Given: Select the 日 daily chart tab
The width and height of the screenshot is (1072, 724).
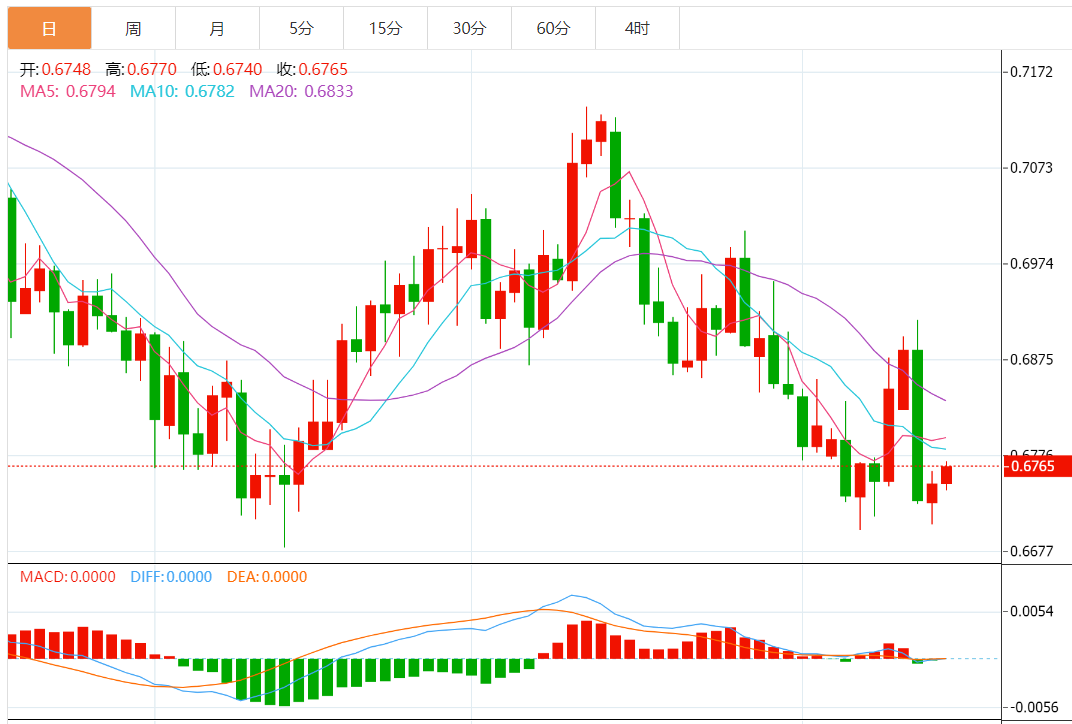Looking at the screenshot, I should [49, 29].
